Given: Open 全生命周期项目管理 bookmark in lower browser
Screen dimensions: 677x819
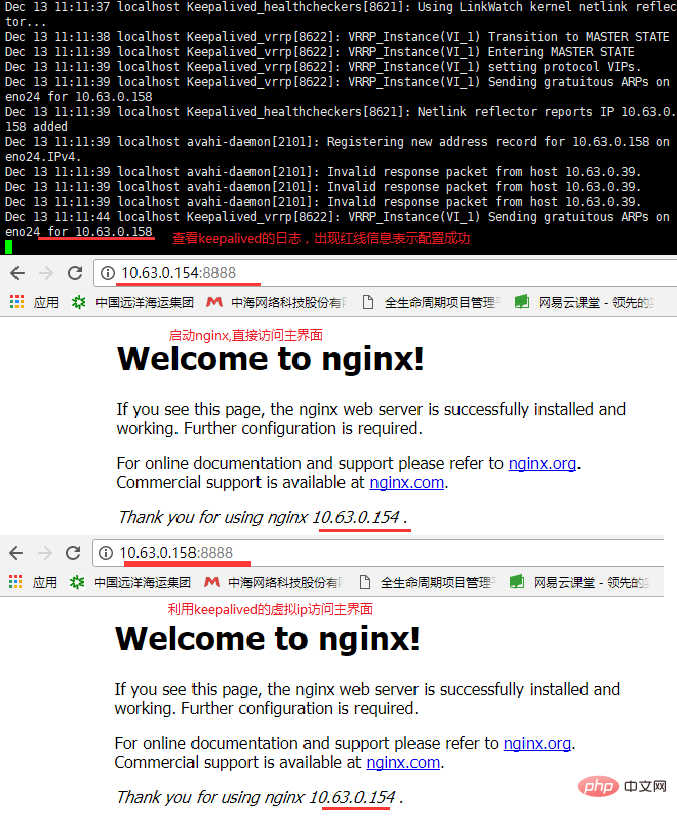Looking at the screenshot, I should pyautogui.click(x=439, y=582).
